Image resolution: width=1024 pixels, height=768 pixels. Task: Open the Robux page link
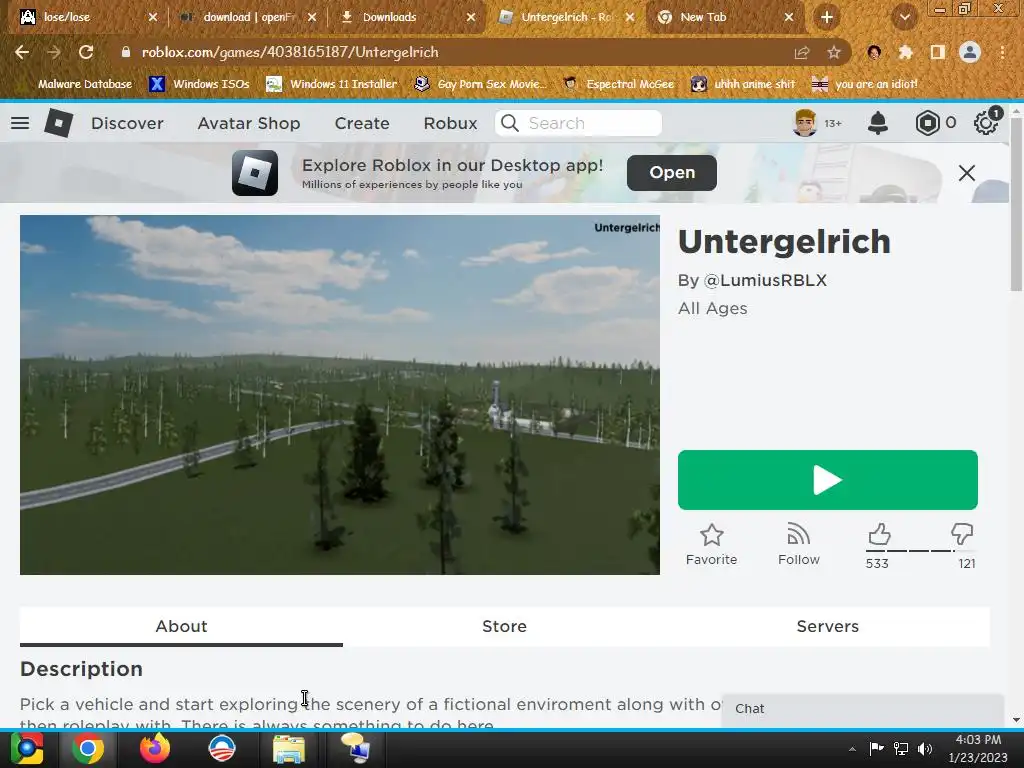pyautogui.click(x=450, y=123)
